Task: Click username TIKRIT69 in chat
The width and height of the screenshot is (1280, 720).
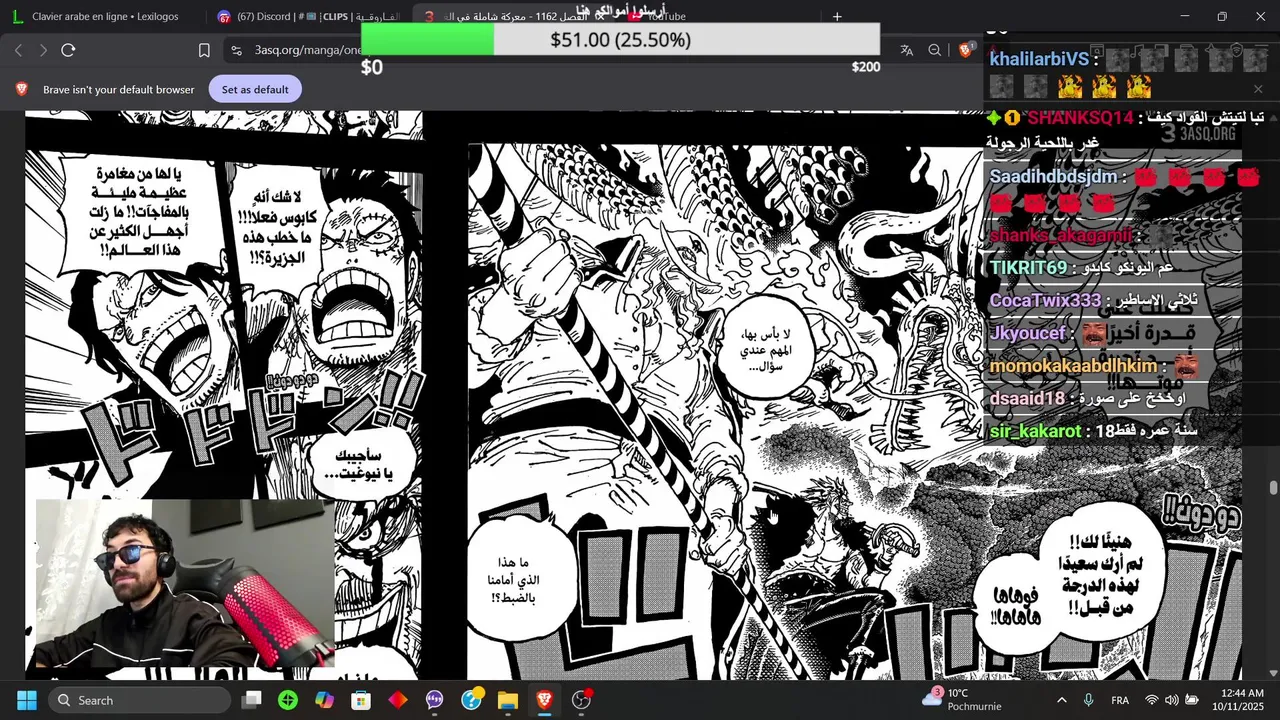Action: point(1028,268)
